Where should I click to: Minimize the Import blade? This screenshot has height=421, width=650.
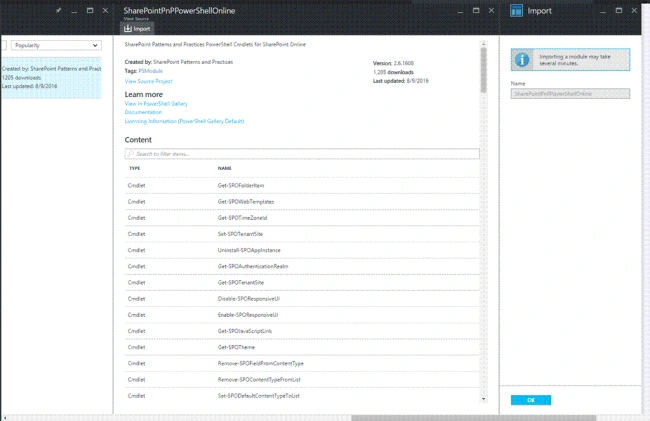[603, 12]
